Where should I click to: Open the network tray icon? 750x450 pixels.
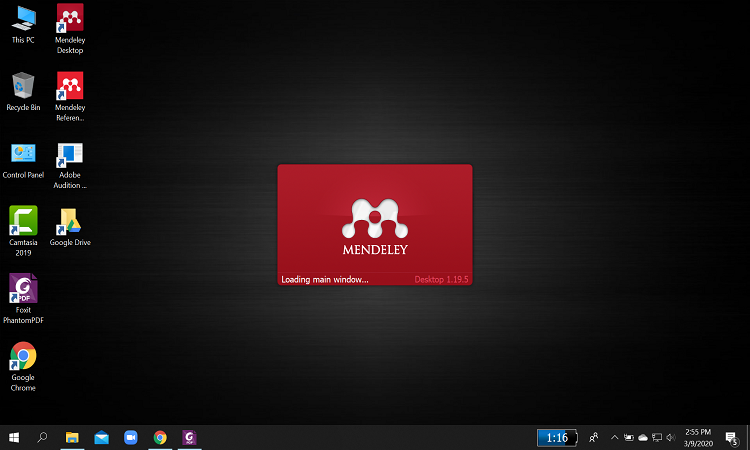657,437
